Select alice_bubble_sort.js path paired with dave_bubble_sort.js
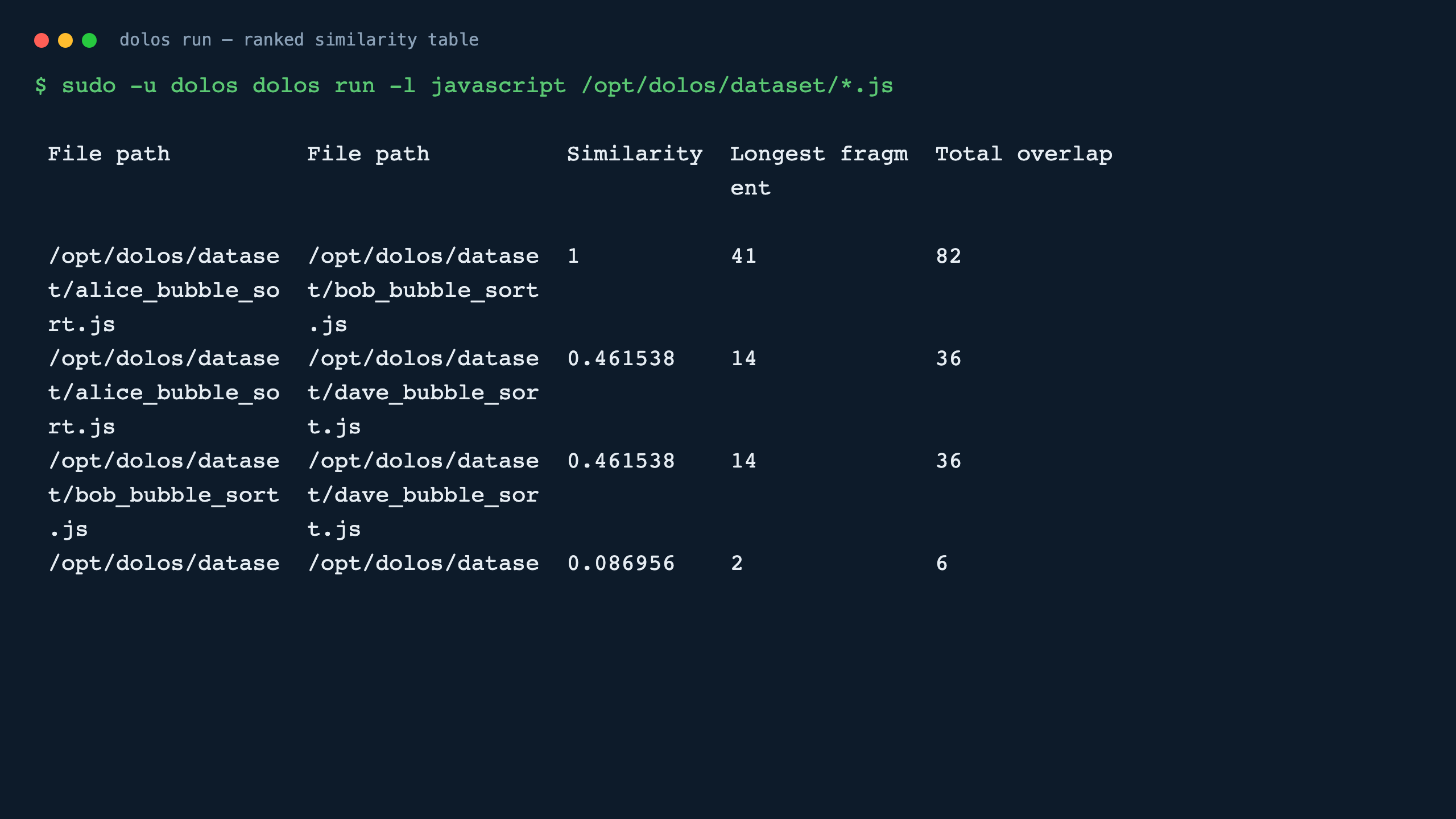 [x=164, y=392]
